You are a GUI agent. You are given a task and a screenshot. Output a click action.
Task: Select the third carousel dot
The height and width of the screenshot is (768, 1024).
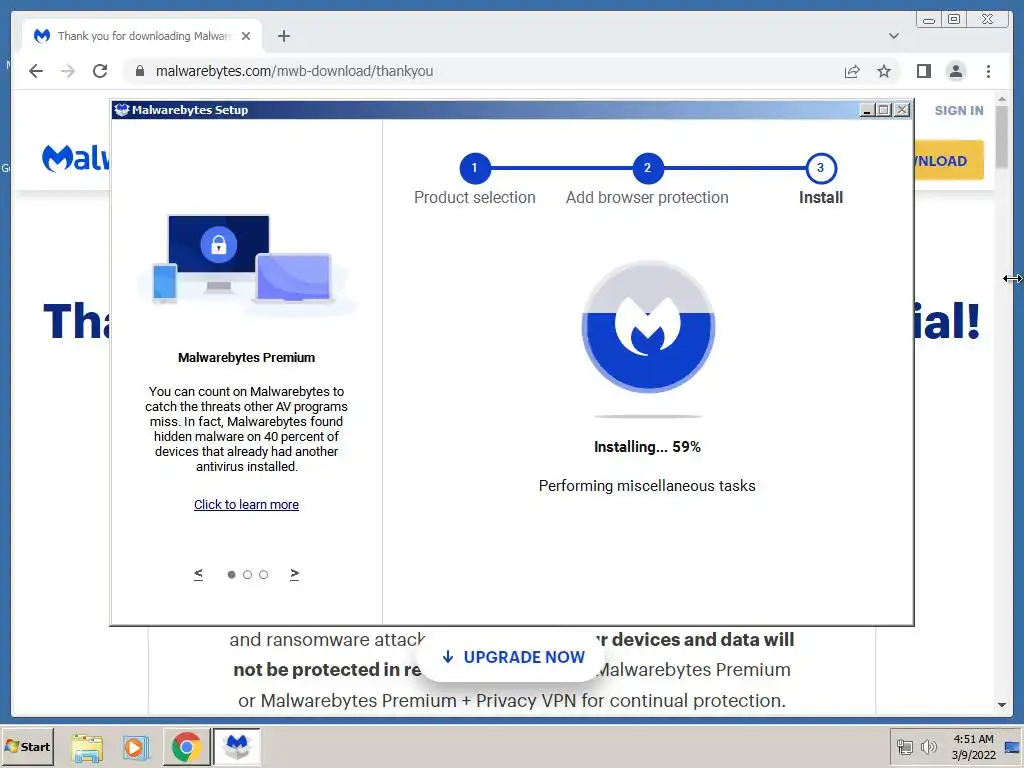263,575
